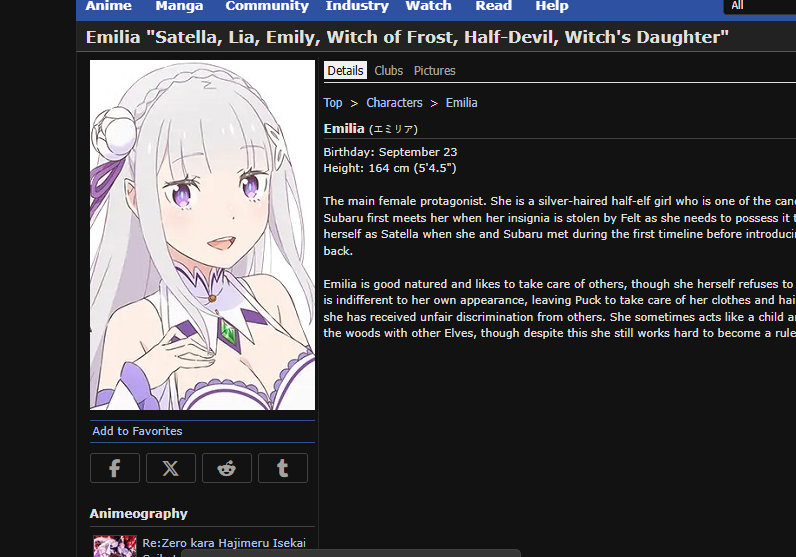Expand the All search category dropdown

coord(759,6)
